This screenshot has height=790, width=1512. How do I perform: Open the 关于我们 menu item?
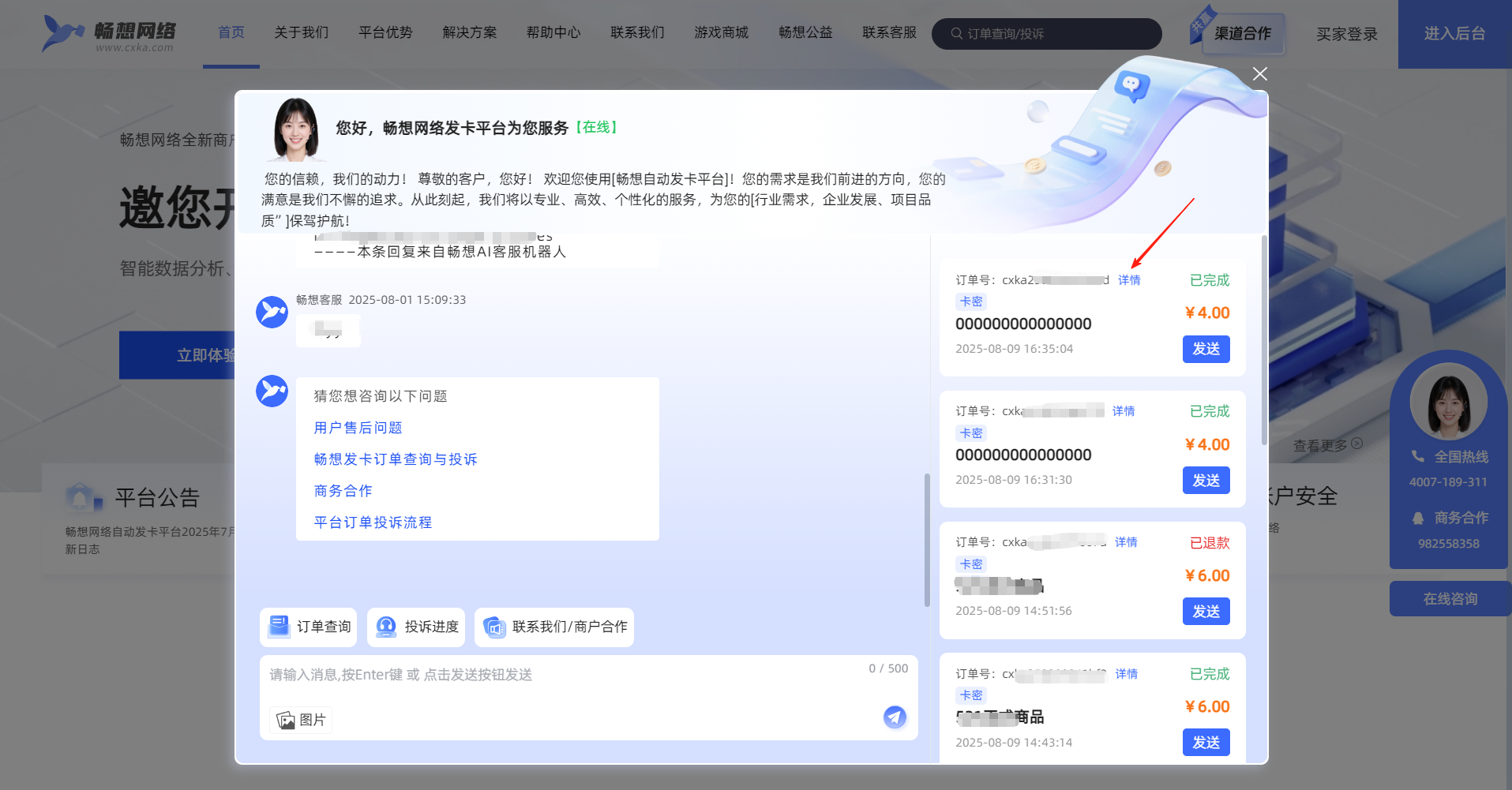coord(302,32)
